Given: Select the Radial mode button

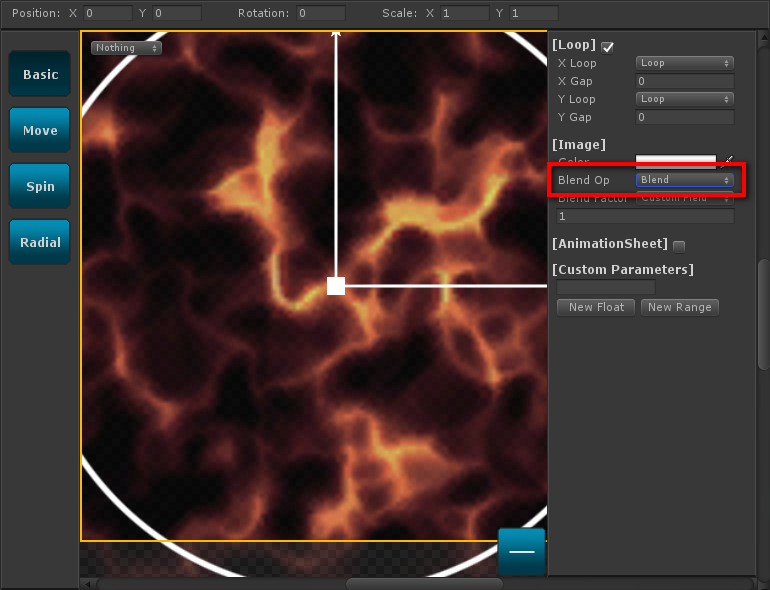Looking at the screenshot, I should pos(40,242).
